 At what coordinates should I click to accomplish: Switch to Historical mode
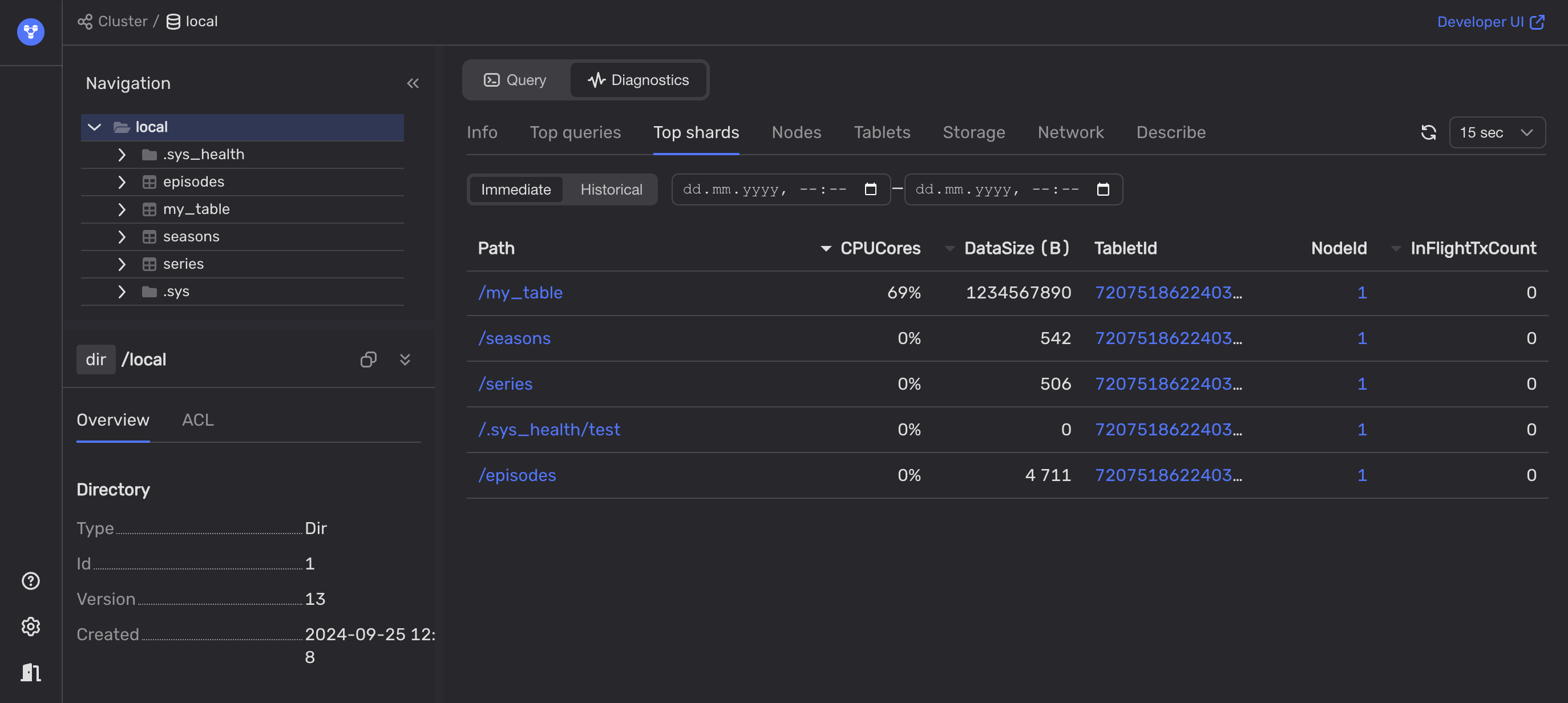tap(611, 189)
